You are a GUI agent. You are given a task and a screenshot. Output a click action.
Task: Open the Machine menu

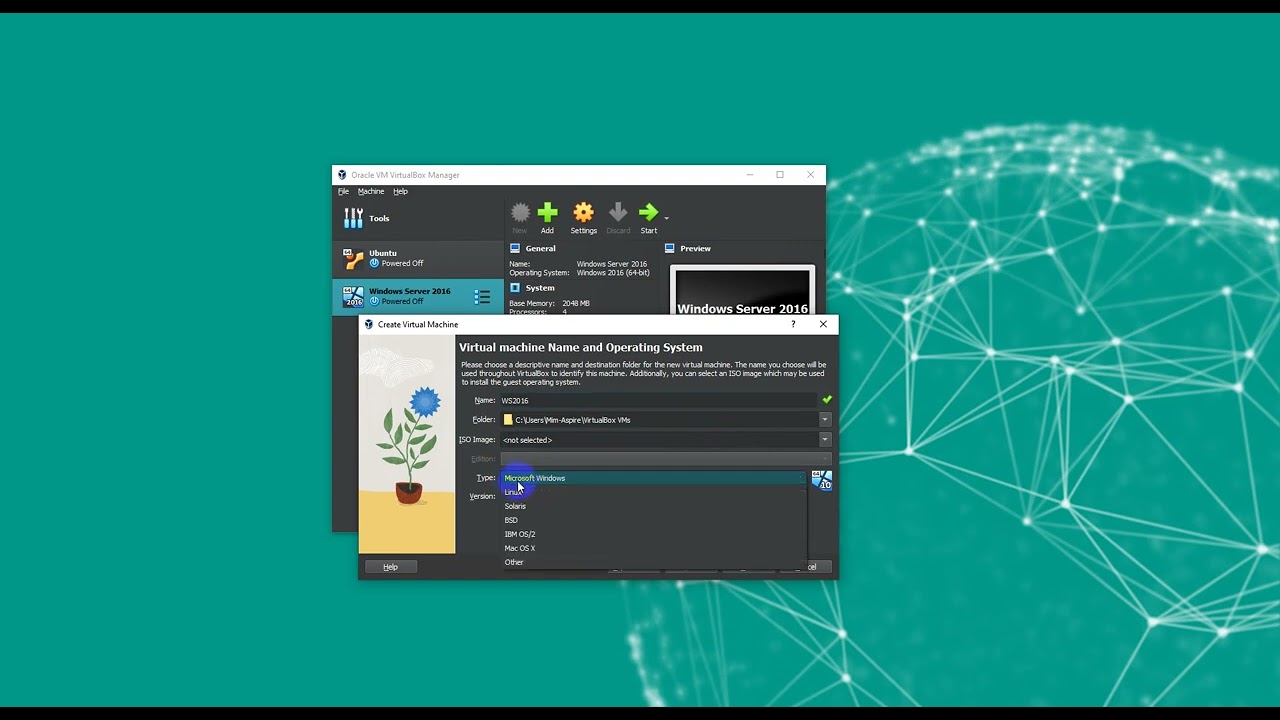tap(371, 191)
